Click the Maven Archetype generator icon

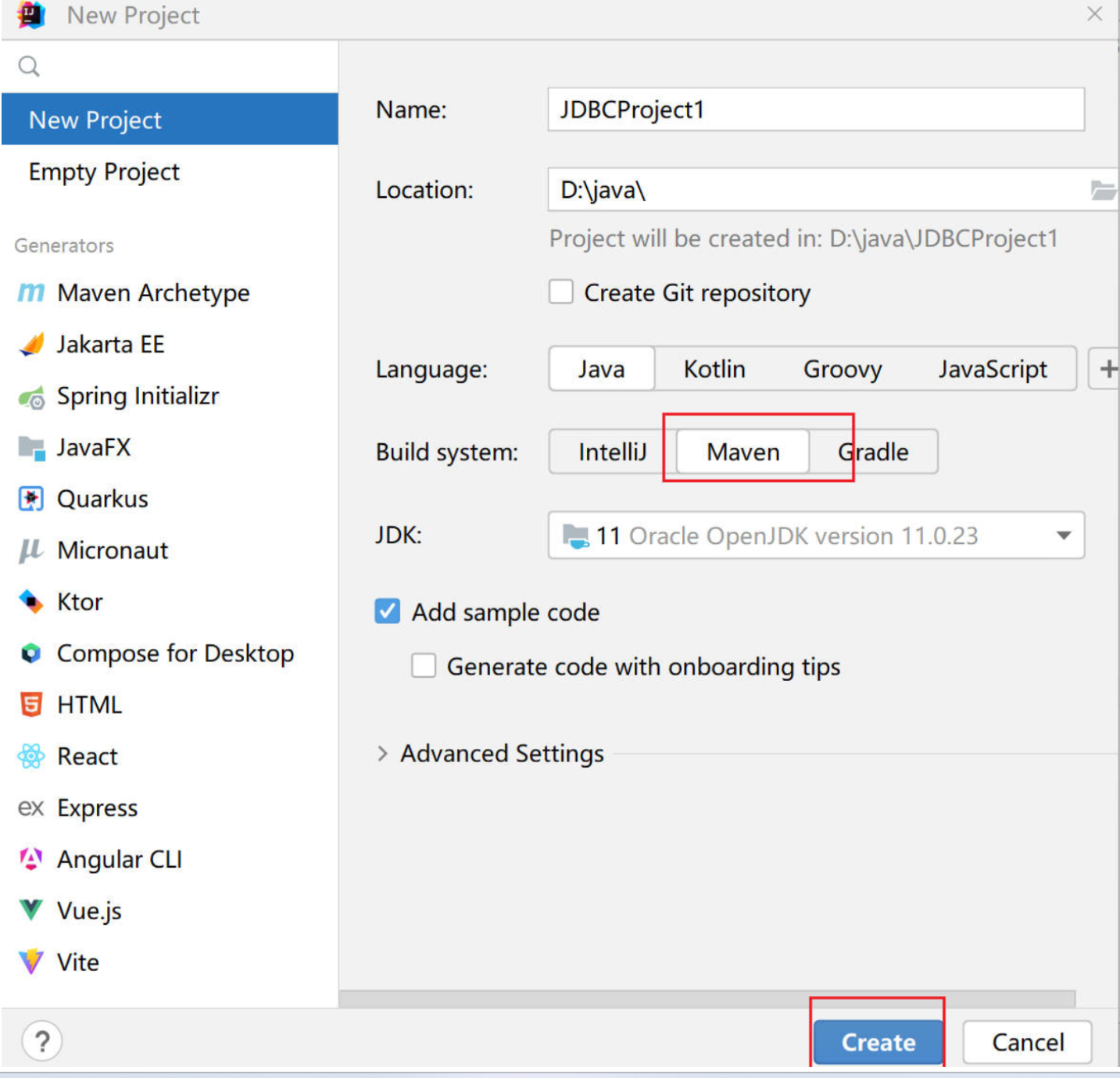(31, 293)
